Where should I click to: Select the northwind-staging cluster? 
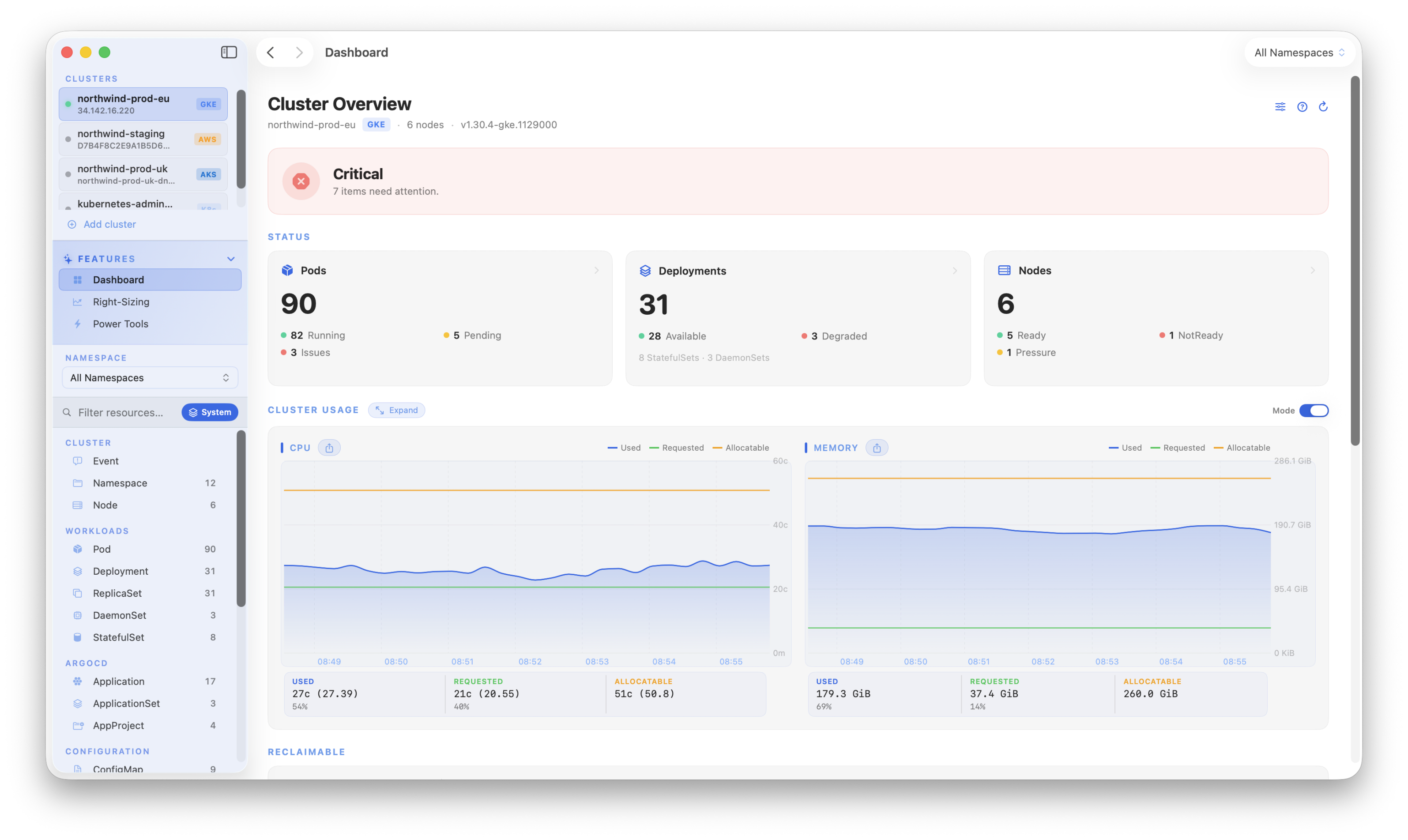[x=143, y=139]
